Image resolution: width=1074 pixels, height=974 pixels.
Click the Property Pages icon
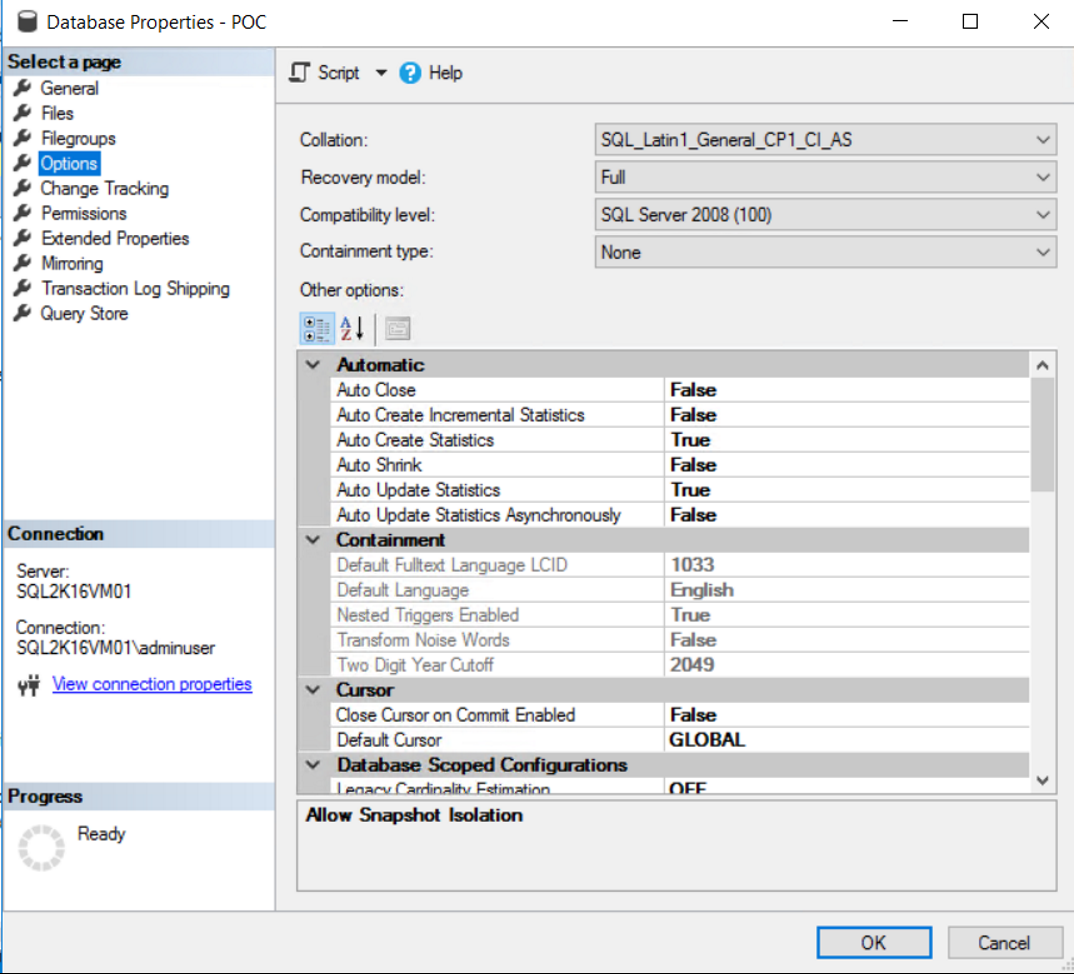pos(397,329)
